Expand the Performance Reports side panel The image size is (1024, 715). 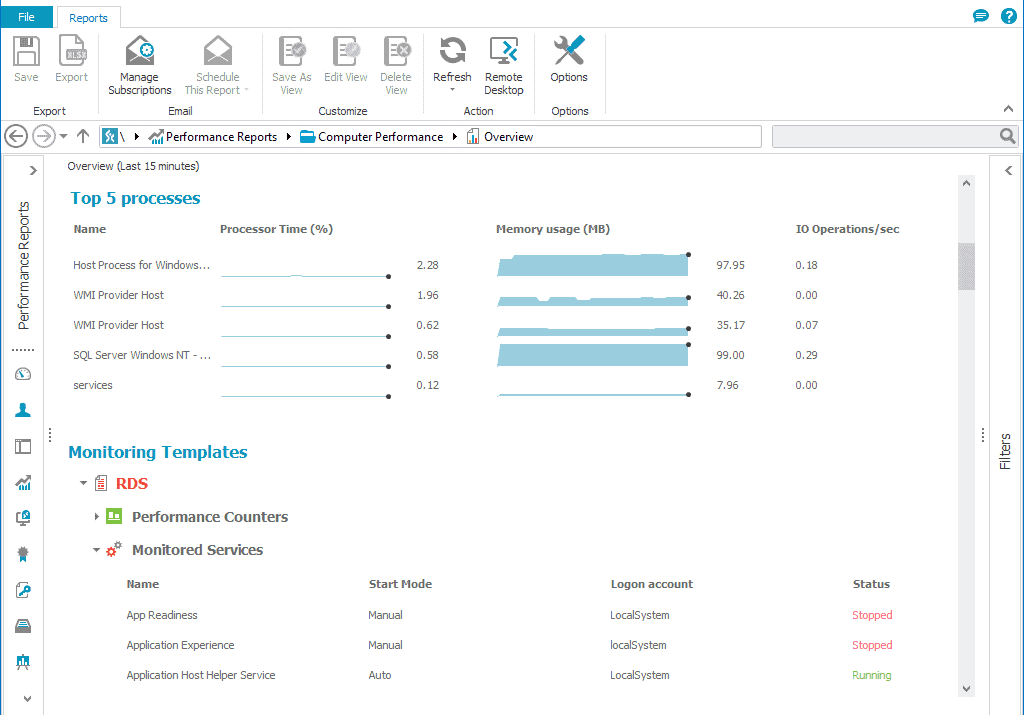[x=33, y=171]
